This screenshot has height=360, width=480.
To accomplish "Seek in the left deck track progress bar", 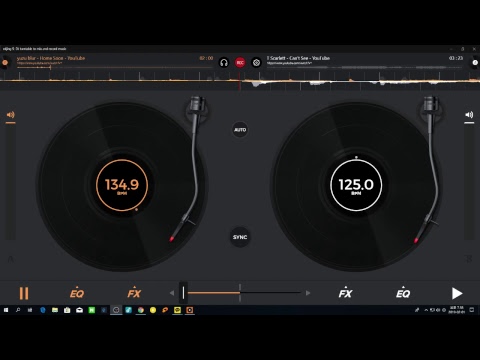I will coord(115,67).
